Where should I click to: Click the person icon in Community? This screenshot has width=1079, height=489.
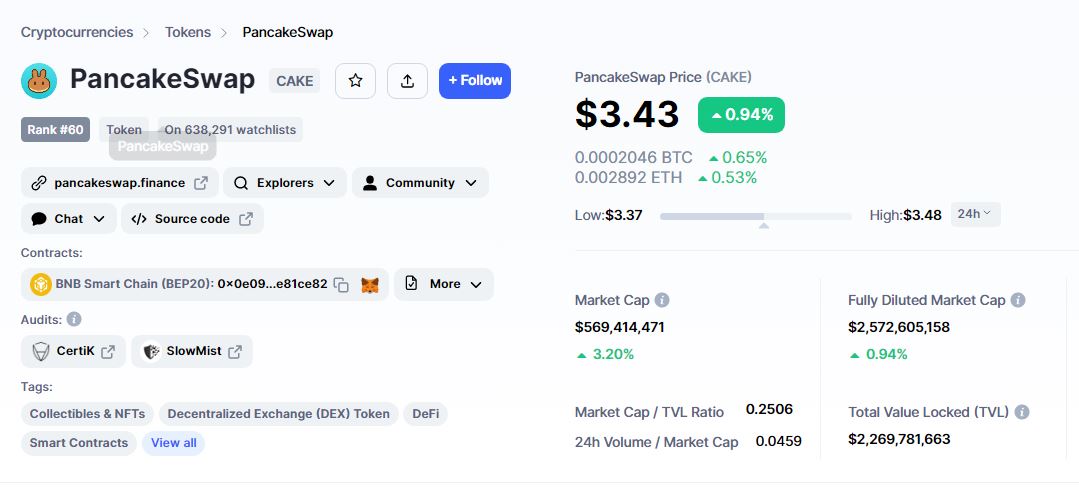tap(370, 183)
